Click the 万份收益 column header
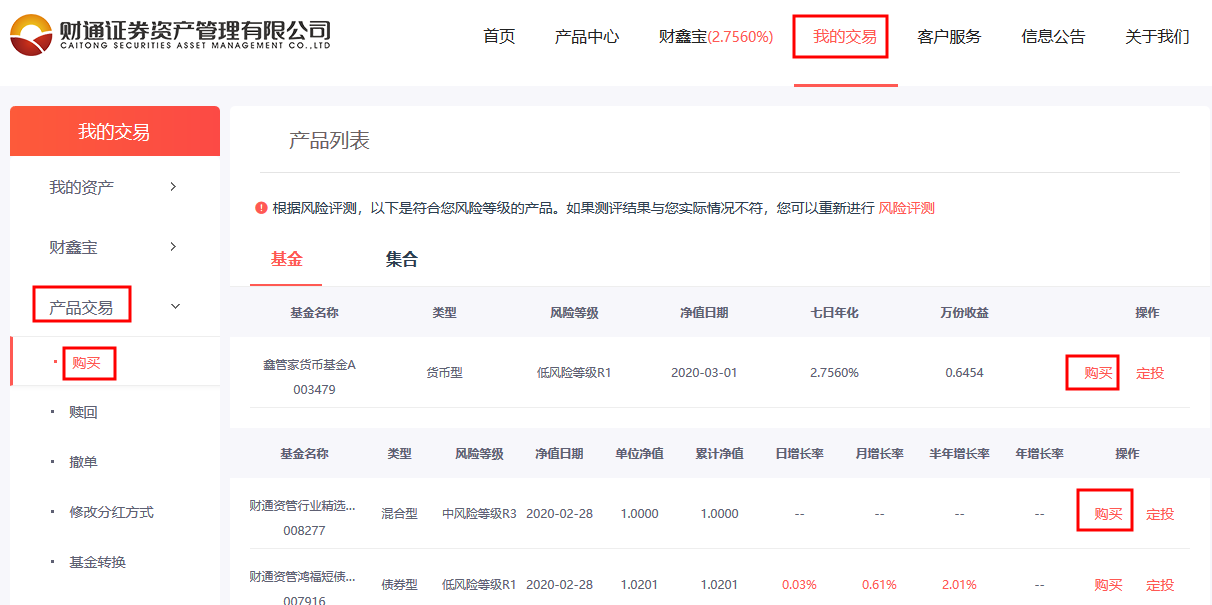The image size is (1212, 605). (964, 313)
